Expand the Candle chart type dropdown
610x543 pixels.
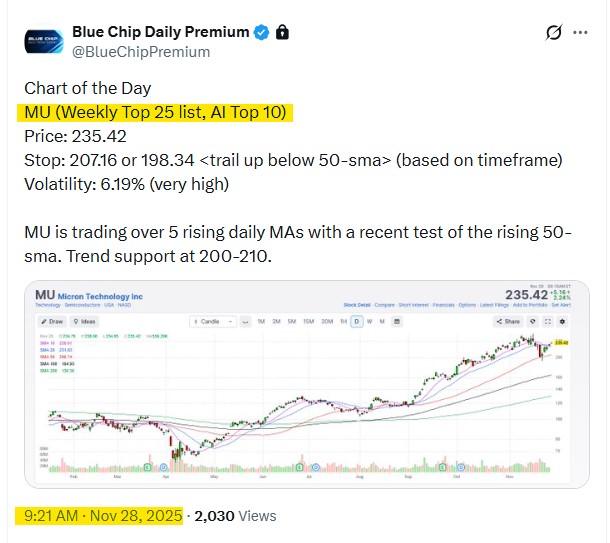pos(212,322)
